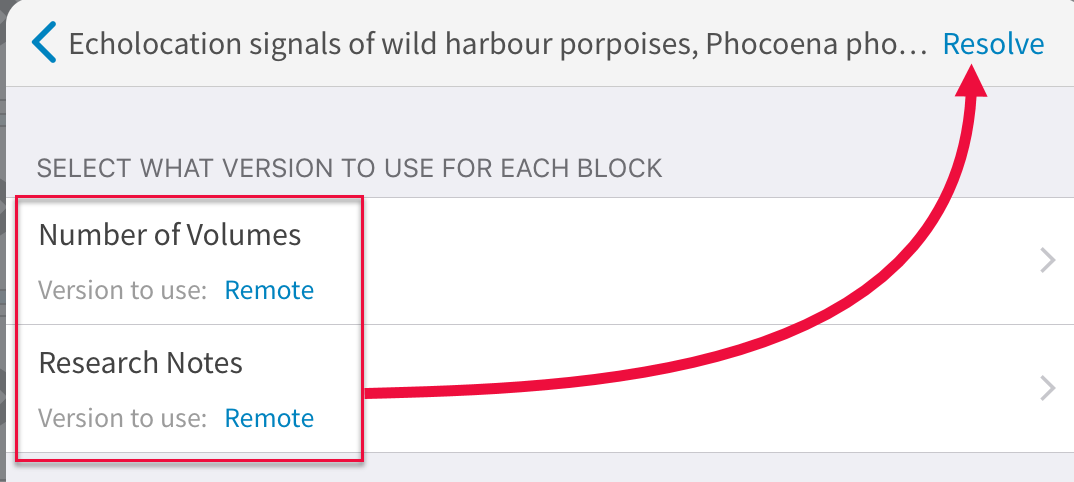Click the Research Notes heading

pos(140,362)
